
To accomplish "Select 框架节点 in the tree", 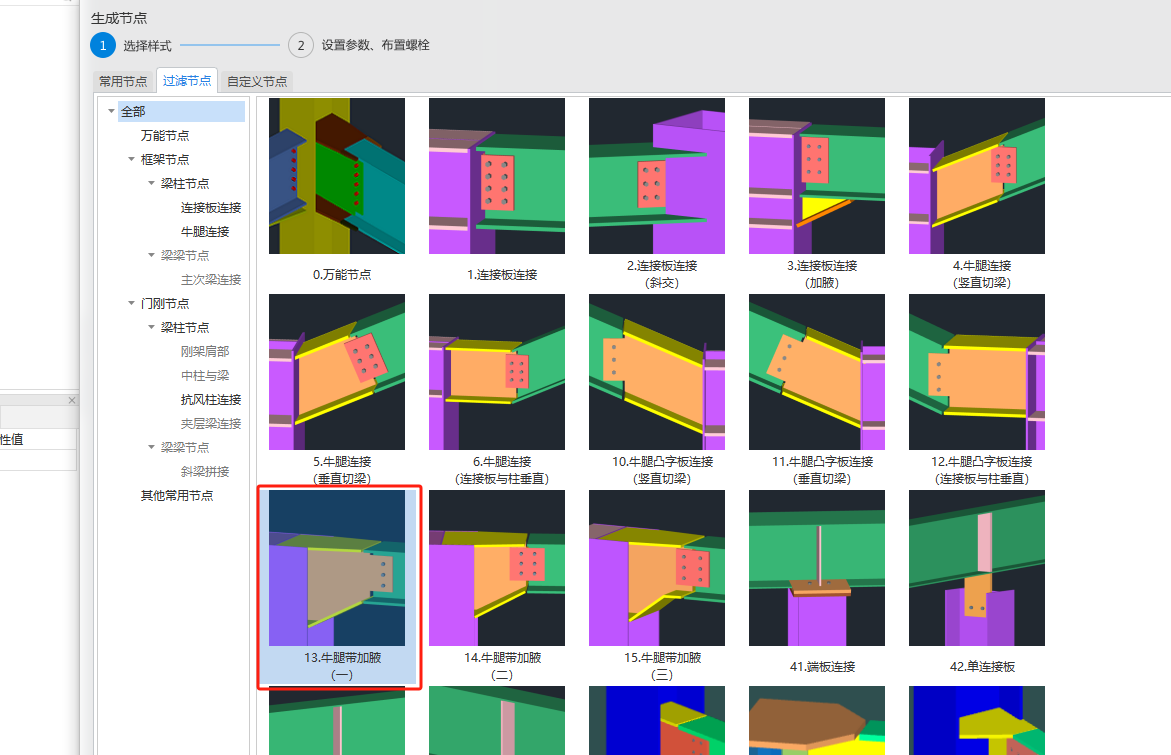I will [165, 159].
